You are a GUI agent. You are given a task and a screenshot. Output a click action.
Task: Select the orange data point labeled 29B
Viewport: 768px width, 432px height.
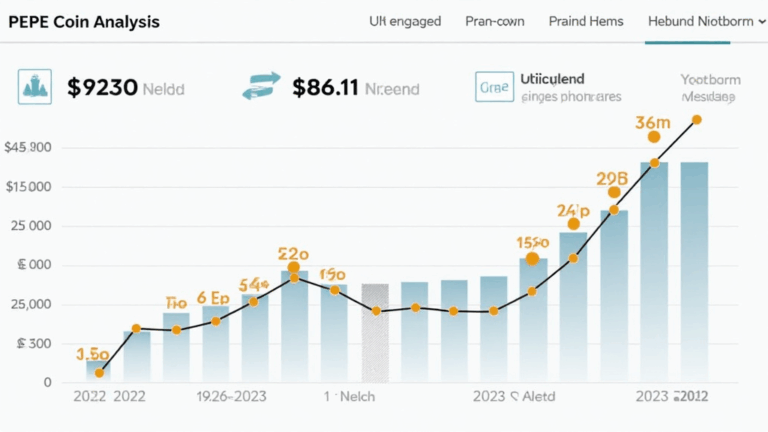(614, 193)
